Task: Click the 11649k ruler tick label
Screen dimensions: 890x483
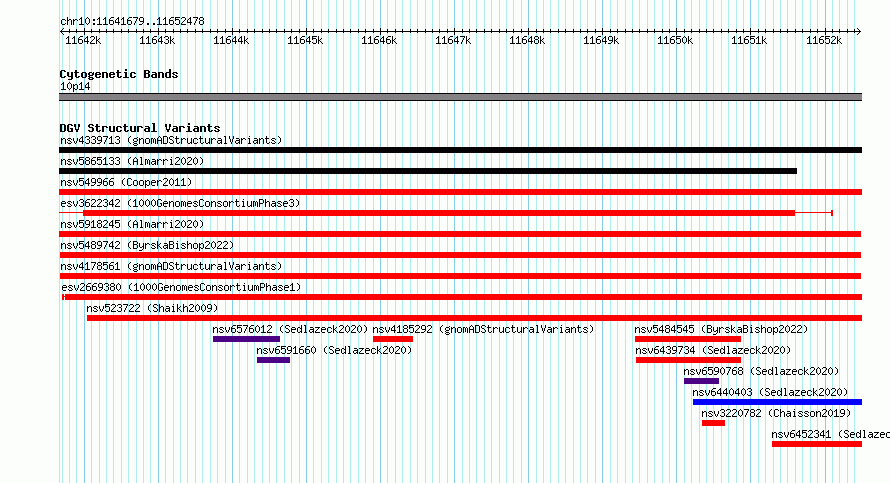Action: tap(601, 40)
